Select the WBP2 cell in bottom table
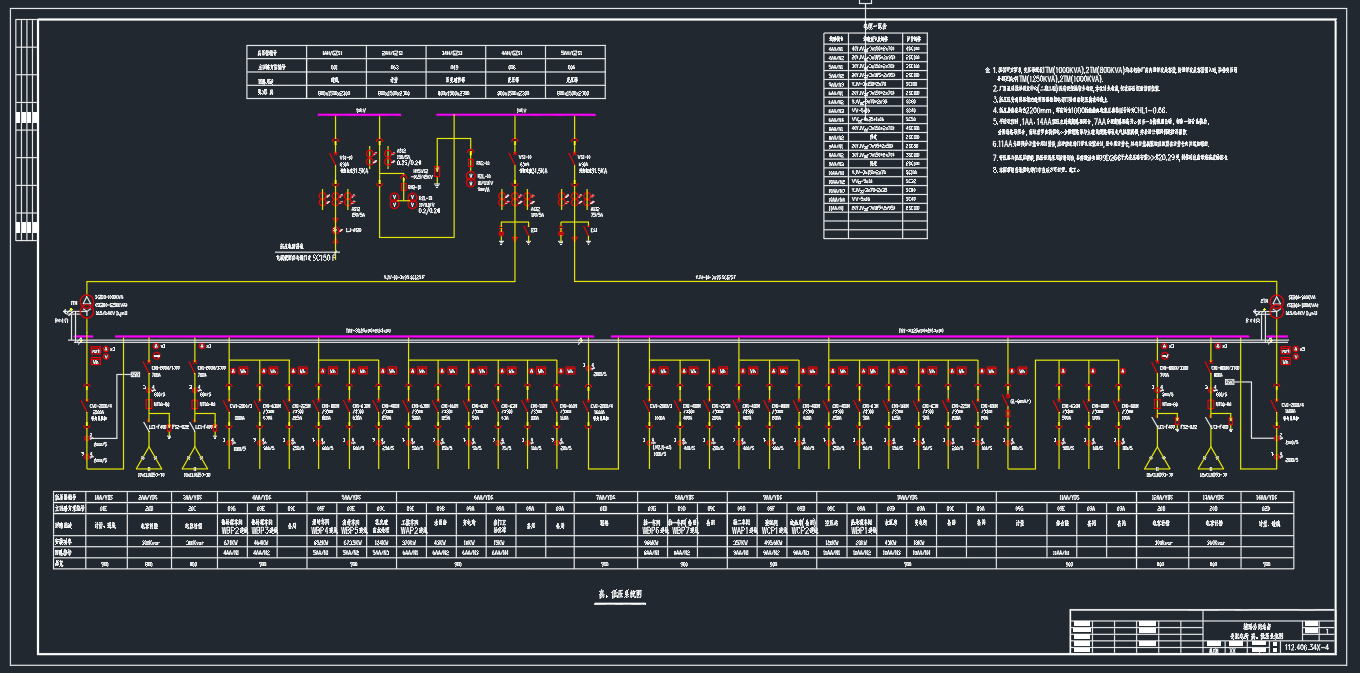Screen dimensions: 1360x673 (233, 530)
